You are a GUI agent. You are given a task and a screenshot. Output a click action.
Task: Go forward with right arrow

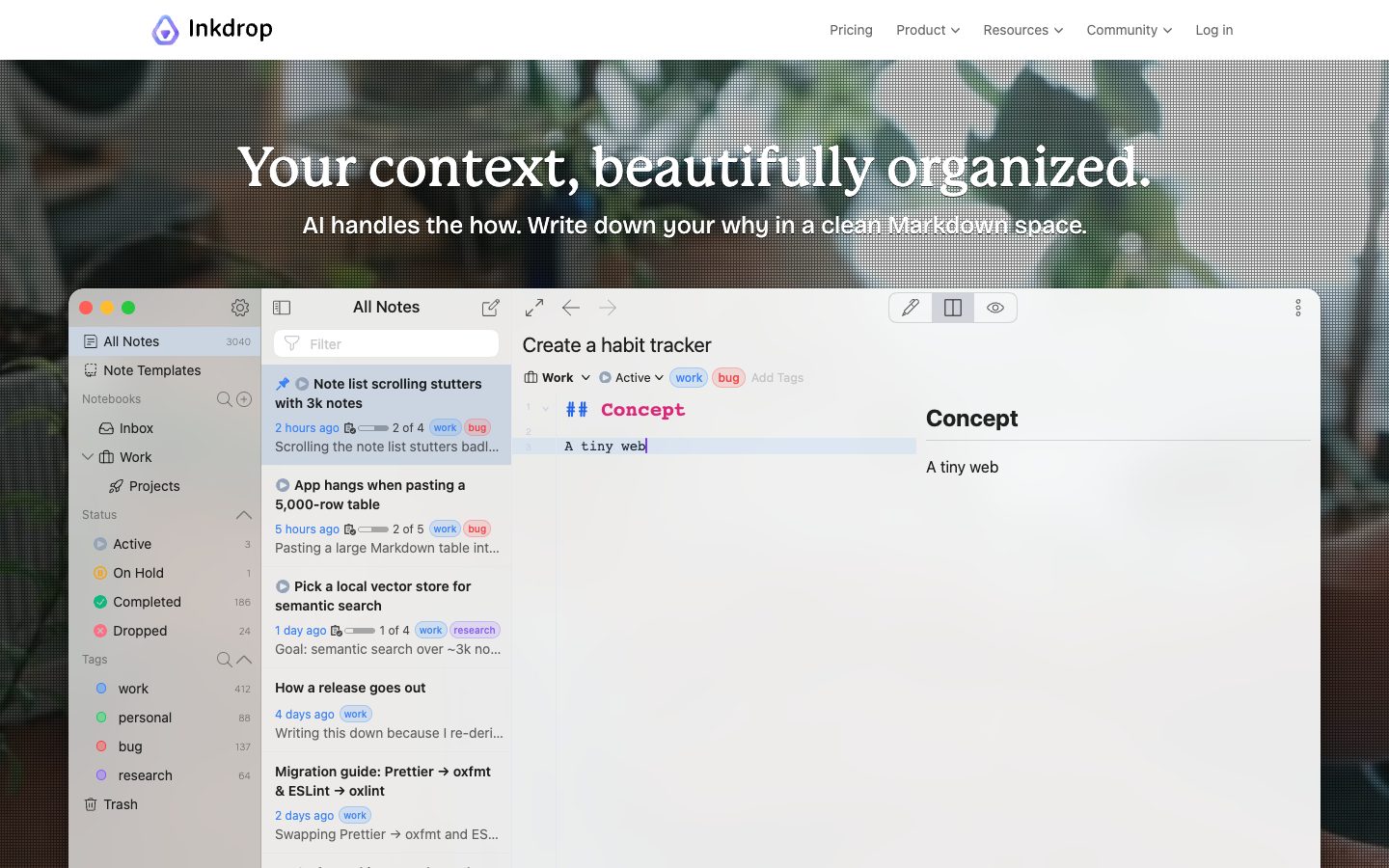608,308
